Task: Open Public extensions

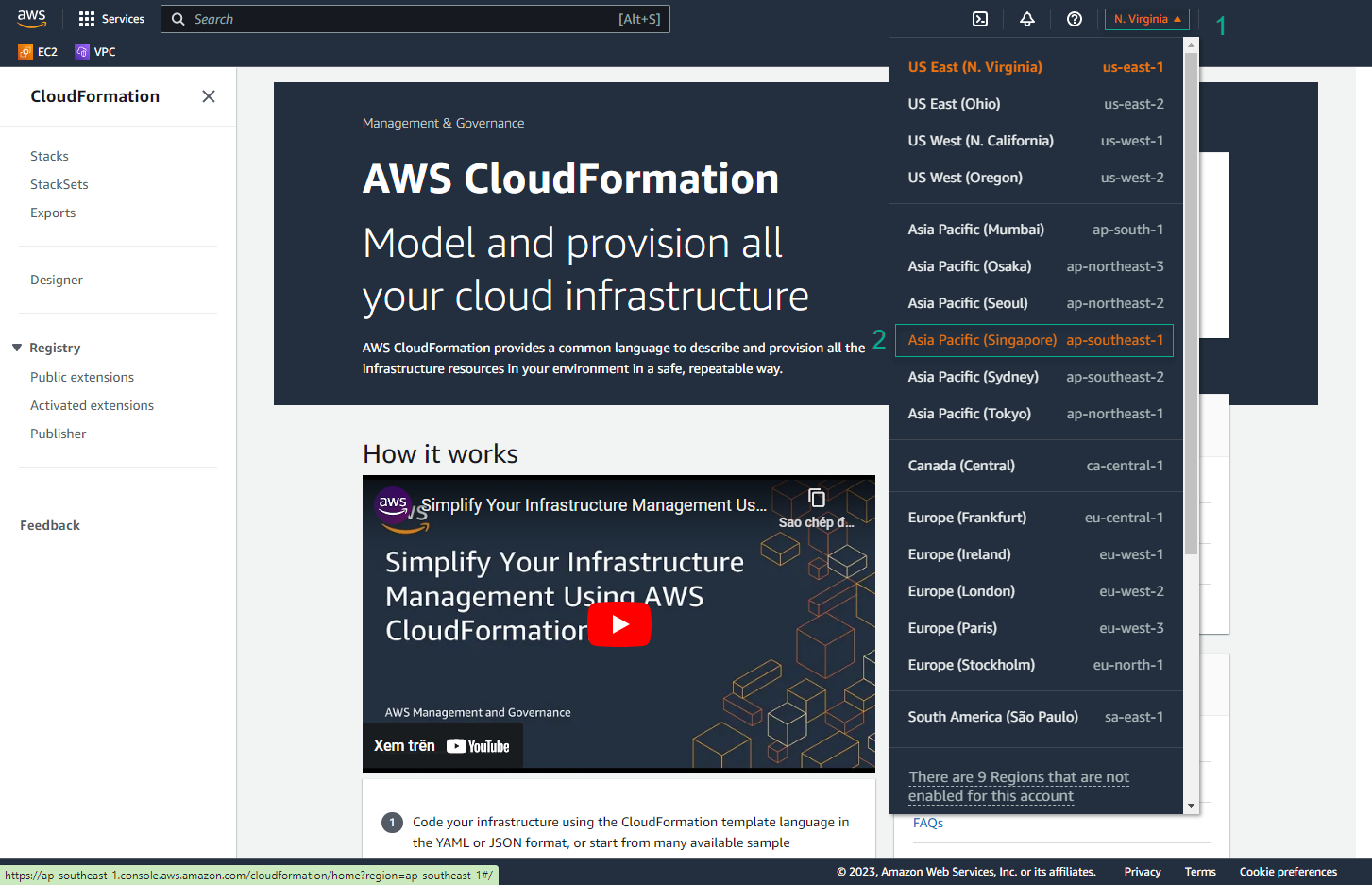Action: pos(82,377)
